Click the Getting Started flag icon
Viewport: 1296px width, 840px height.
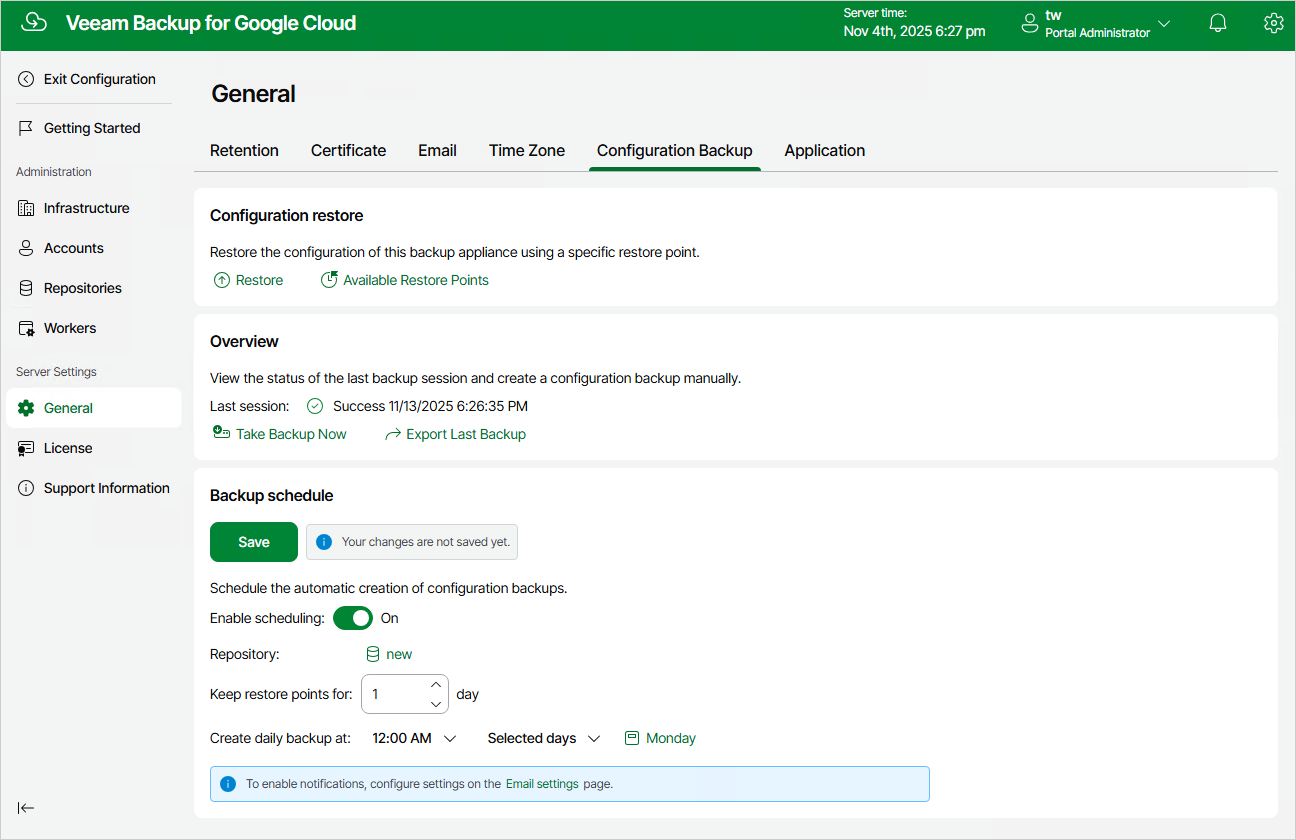(x=26, y=128)
